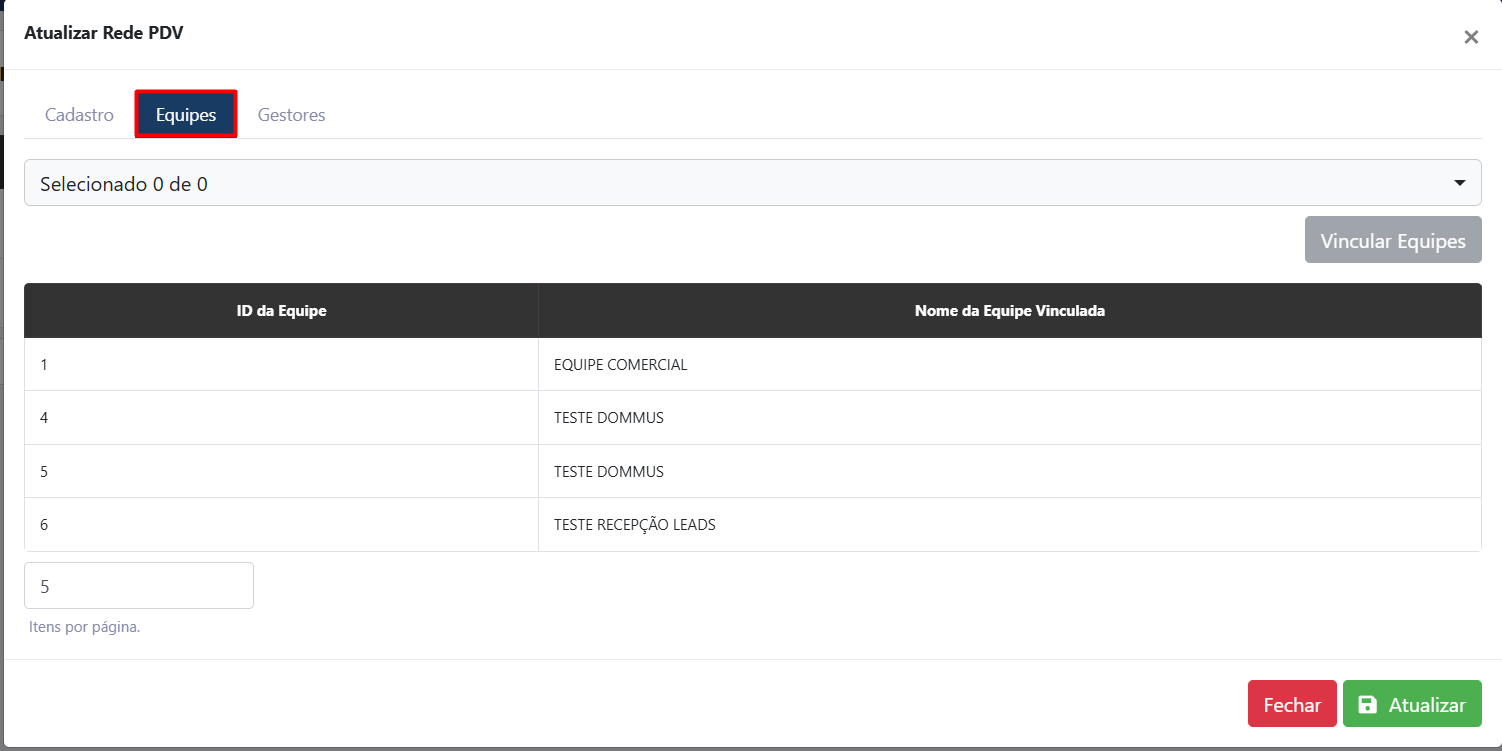Click the red Fechar button
The width and height of the screenshot is (1502, 751).
click(x=1291, y=704)
